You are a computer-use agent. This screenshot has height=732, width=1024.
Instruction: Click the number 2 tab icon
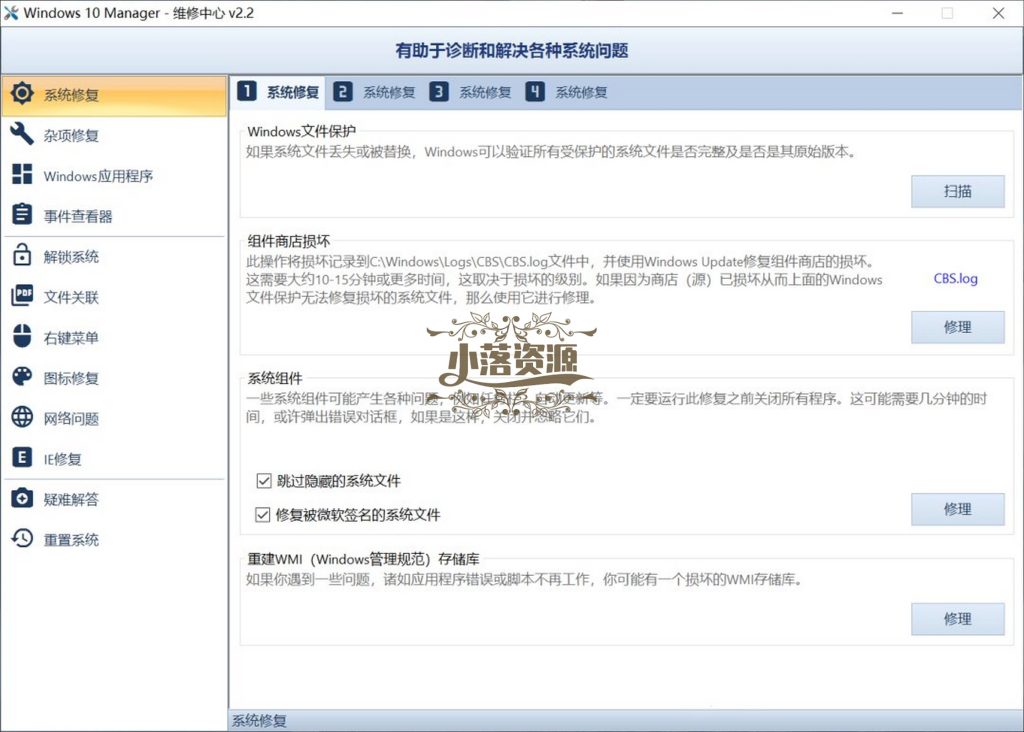[x=342, y=91]
